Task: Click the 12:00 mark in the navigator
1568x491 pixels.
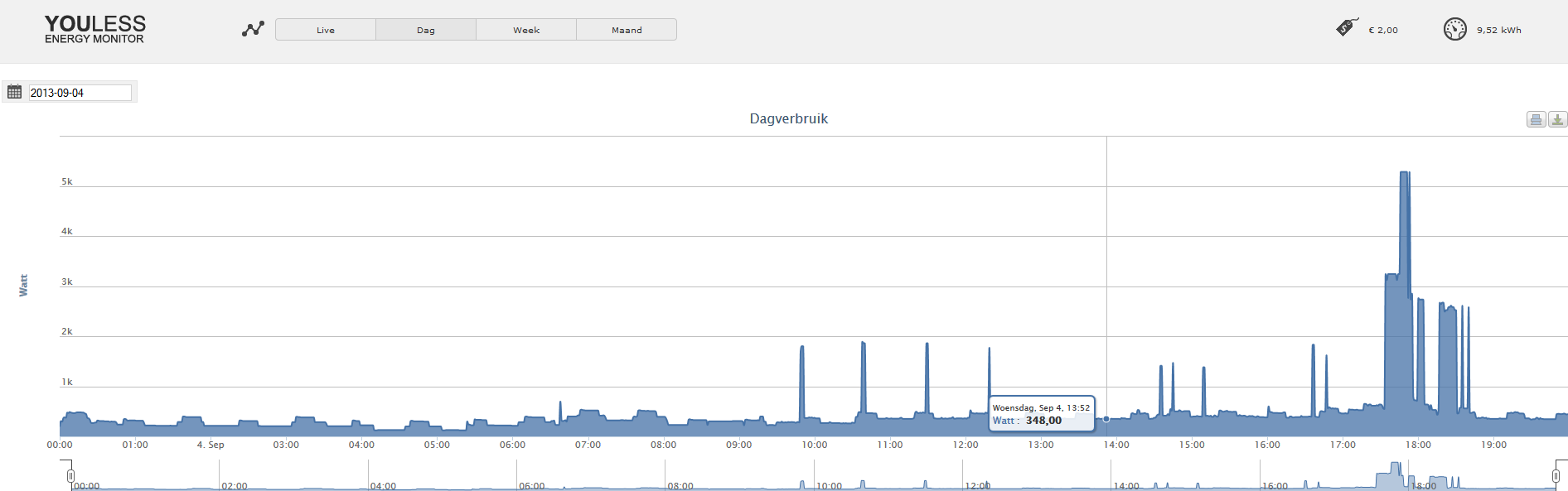Action: [977, 486]
